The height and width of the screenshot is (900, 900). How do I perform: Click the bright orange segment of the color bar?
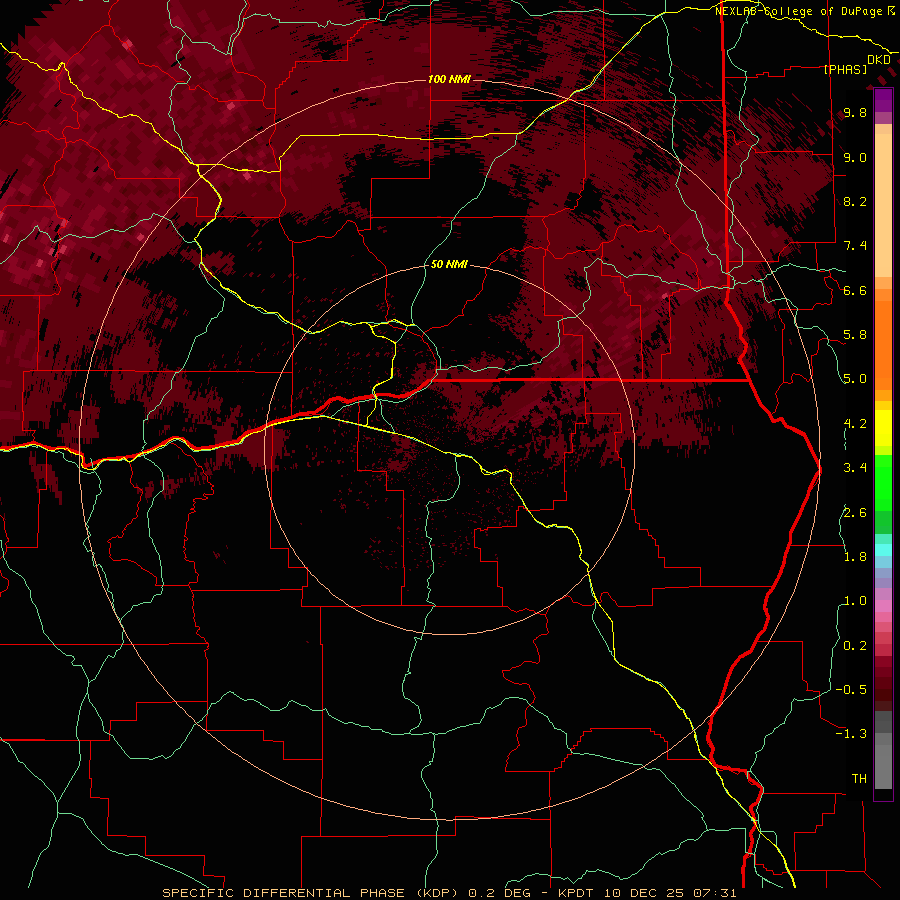[883, 345]
